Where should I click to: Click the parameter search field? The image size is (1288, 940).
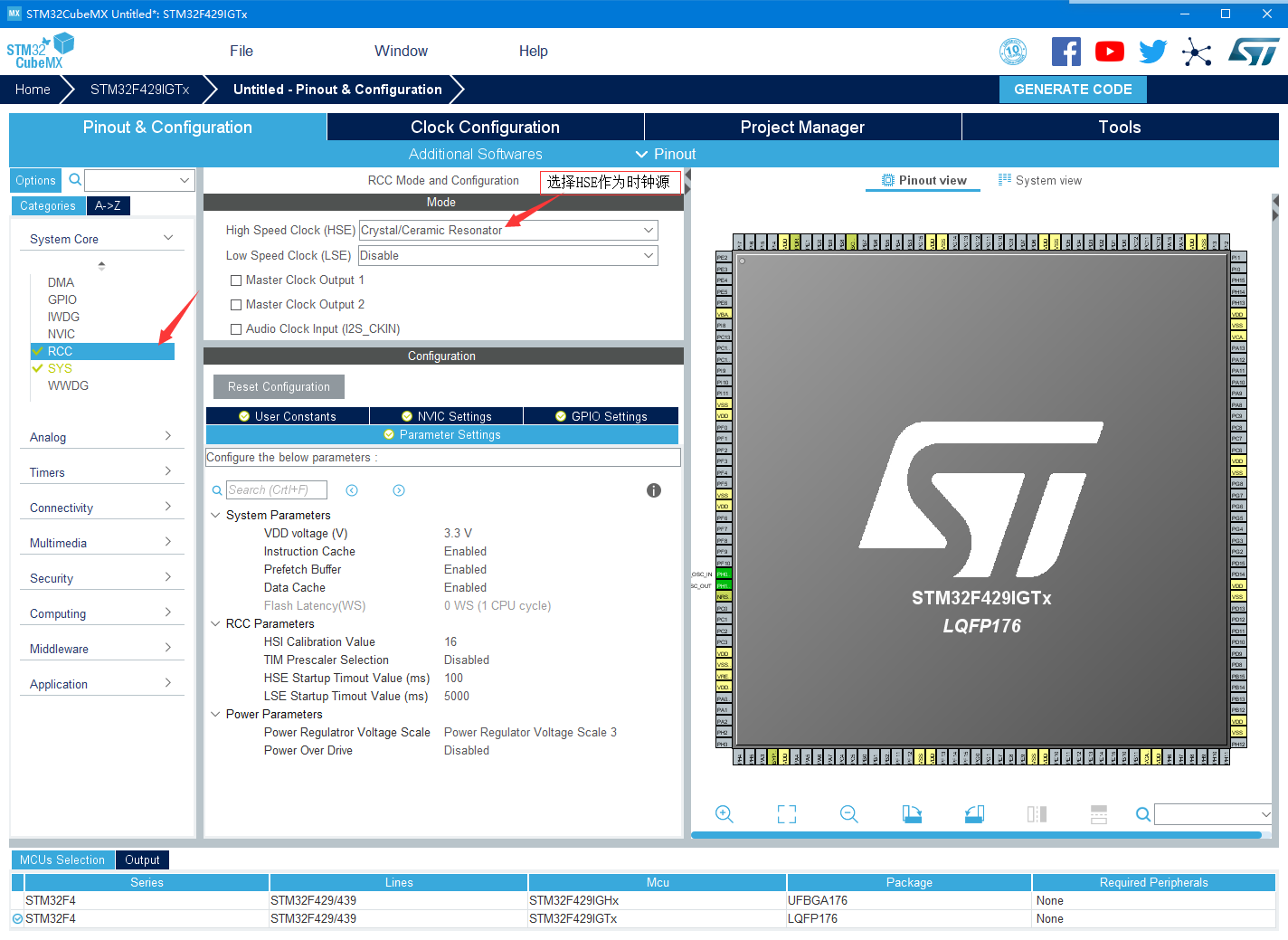[276, 490]
